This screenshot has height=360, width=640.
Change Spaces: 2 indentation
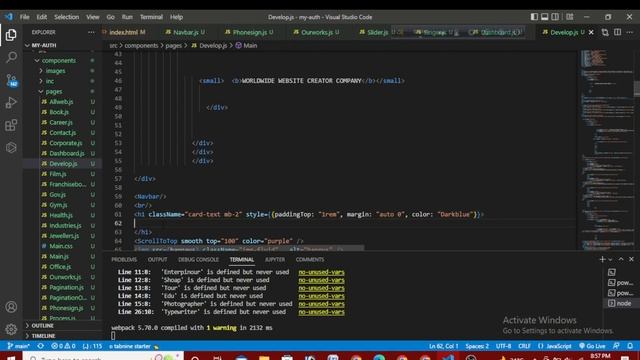[477, 346]
